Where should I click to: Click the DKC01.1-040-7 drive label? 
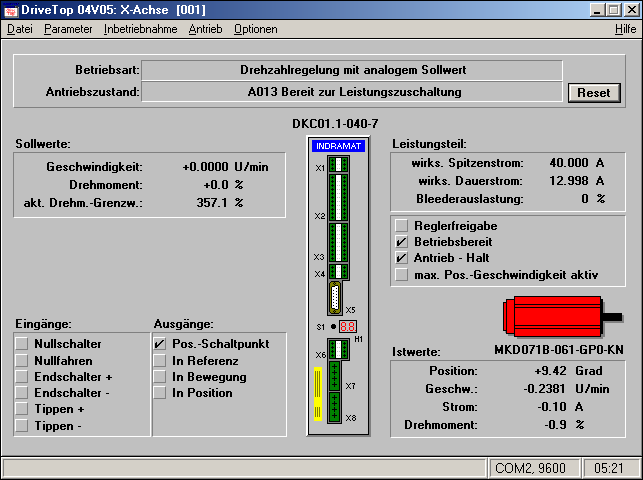click(335, 124)
